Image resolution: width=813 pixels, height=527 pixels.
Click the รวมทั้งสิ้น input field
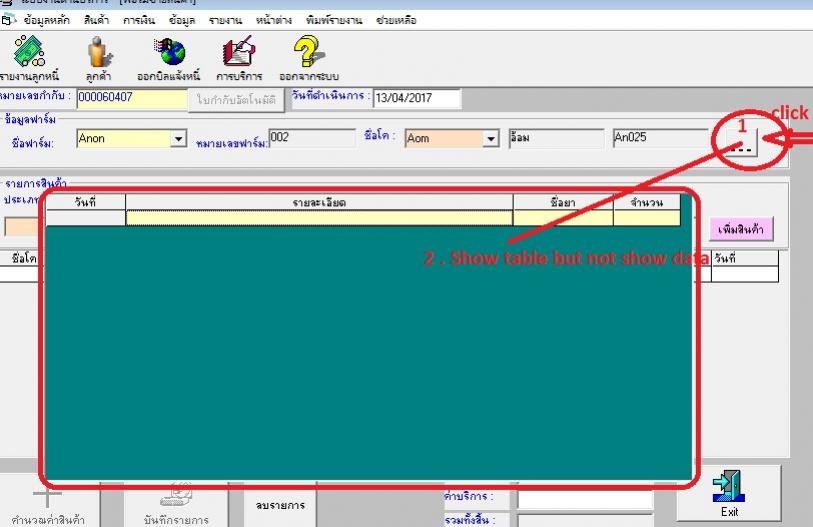(x=585, y=521)
